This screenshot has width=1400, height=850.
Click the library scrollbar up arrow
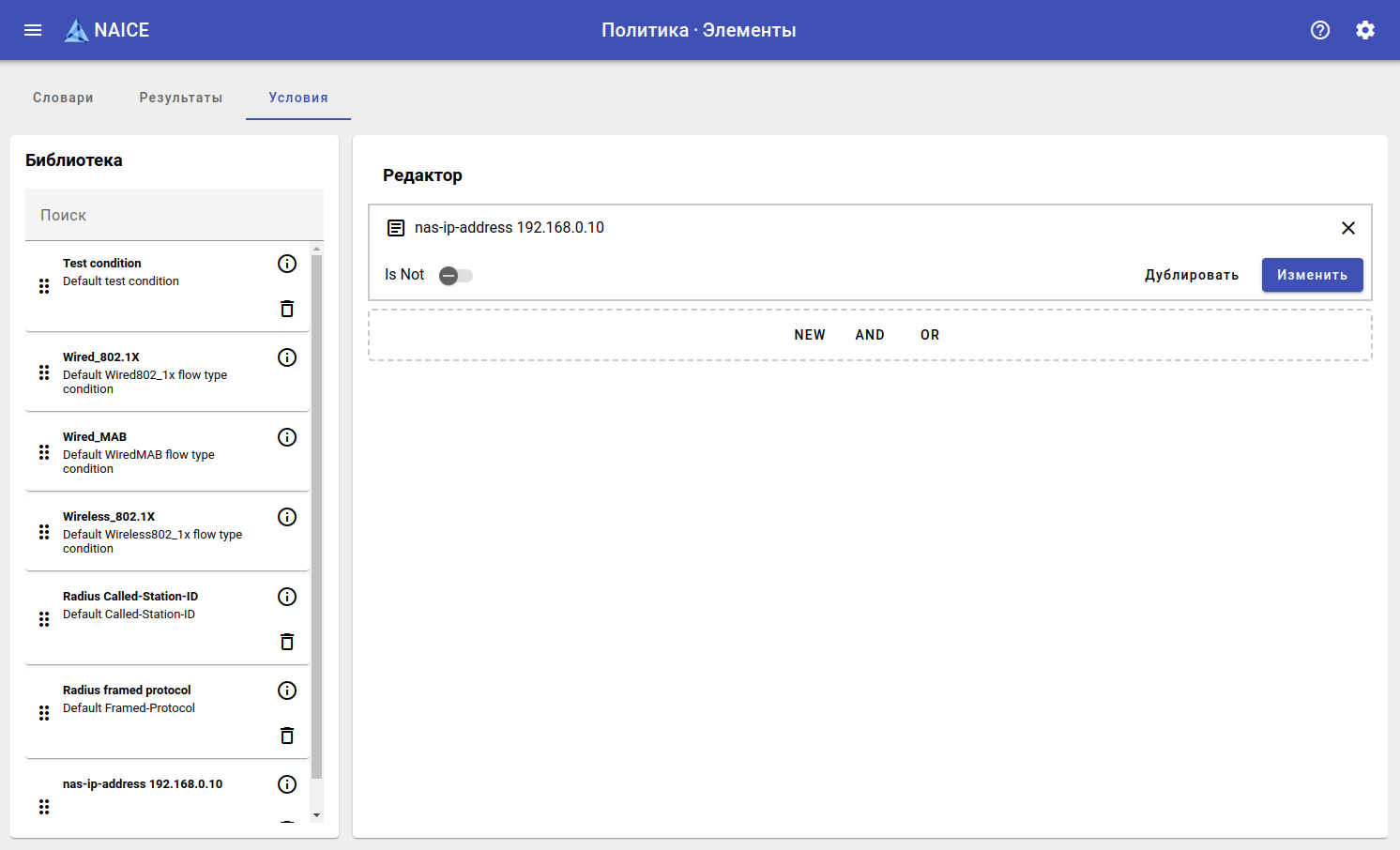[316, 249]
